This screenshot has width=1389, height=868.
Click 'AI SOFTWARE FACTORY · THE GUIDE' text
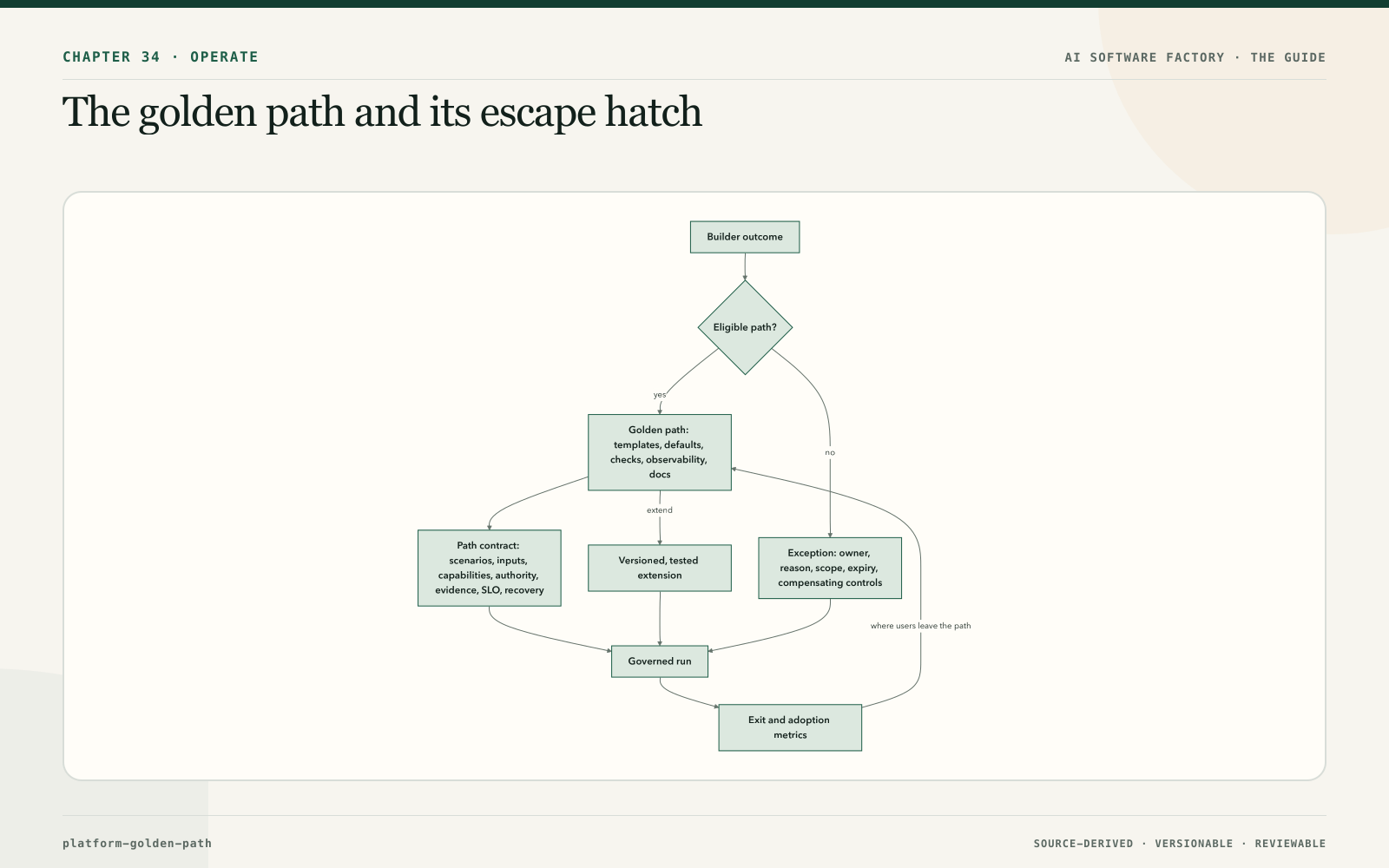[x=1195, y=57]
